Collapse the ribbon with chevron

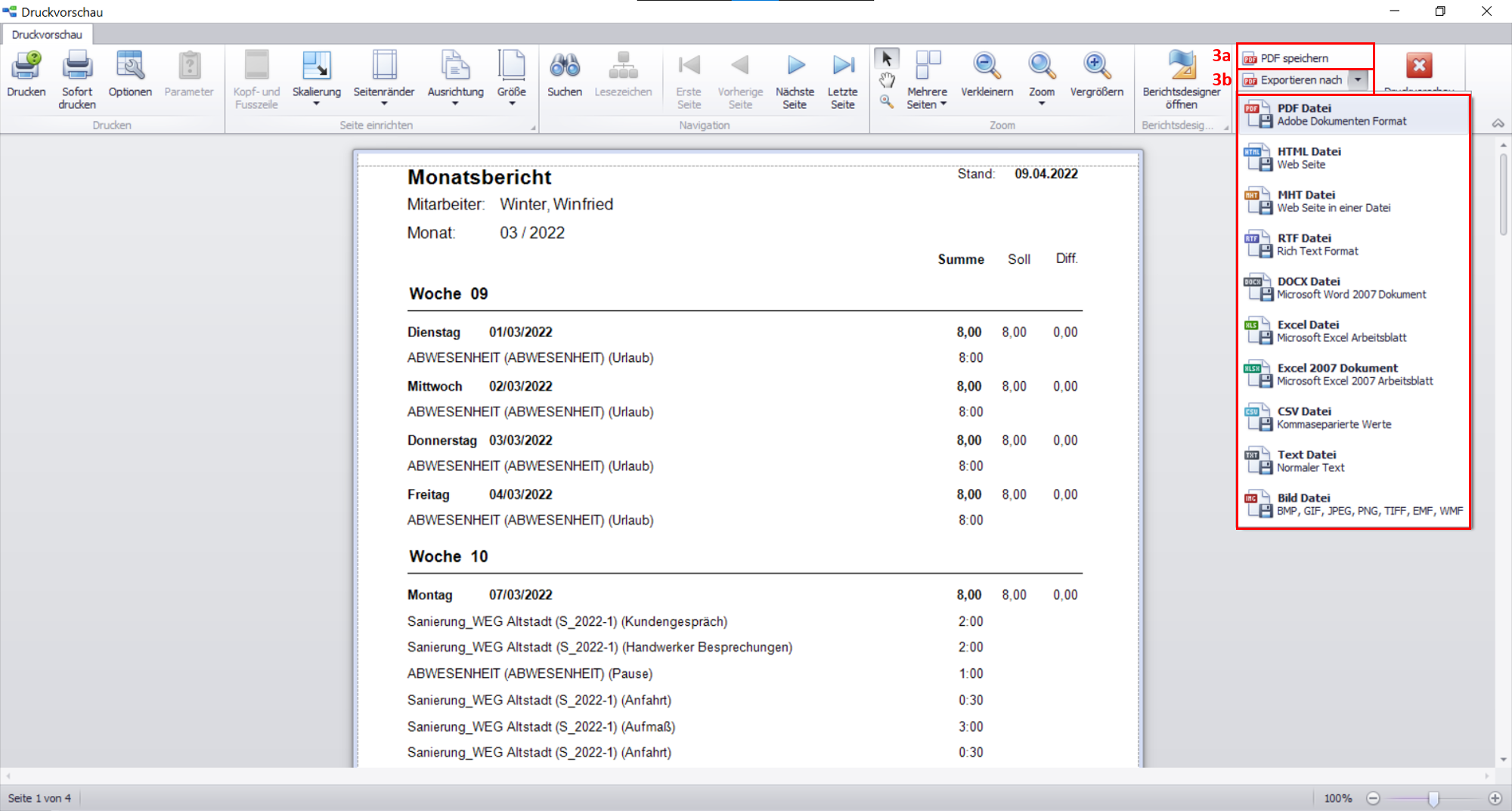(x=1498, y=123)
